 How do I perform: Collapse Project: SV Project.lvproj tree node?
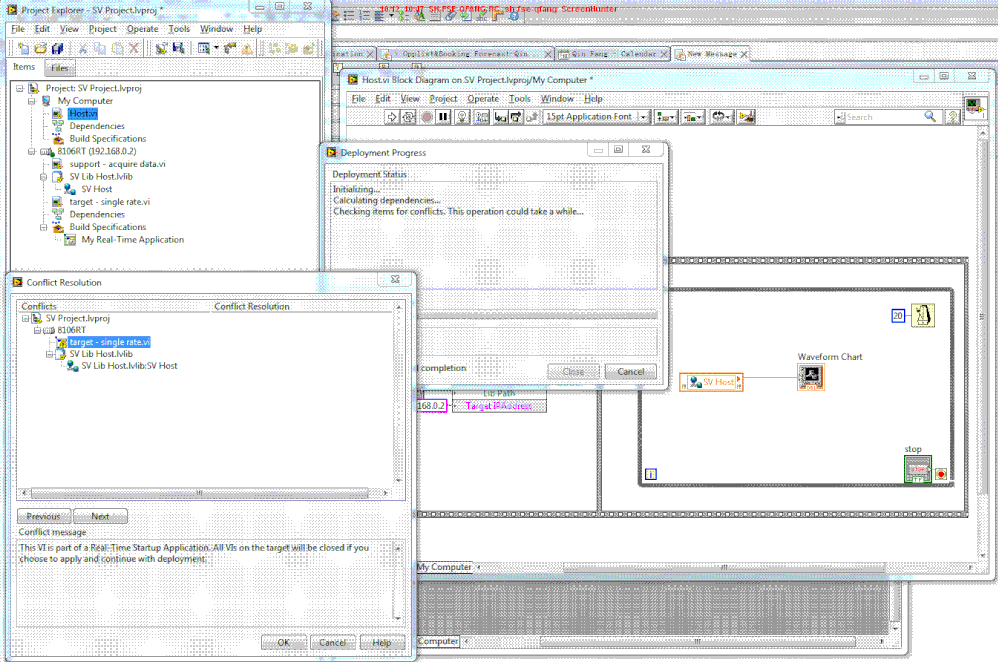[x=20, y=89]
